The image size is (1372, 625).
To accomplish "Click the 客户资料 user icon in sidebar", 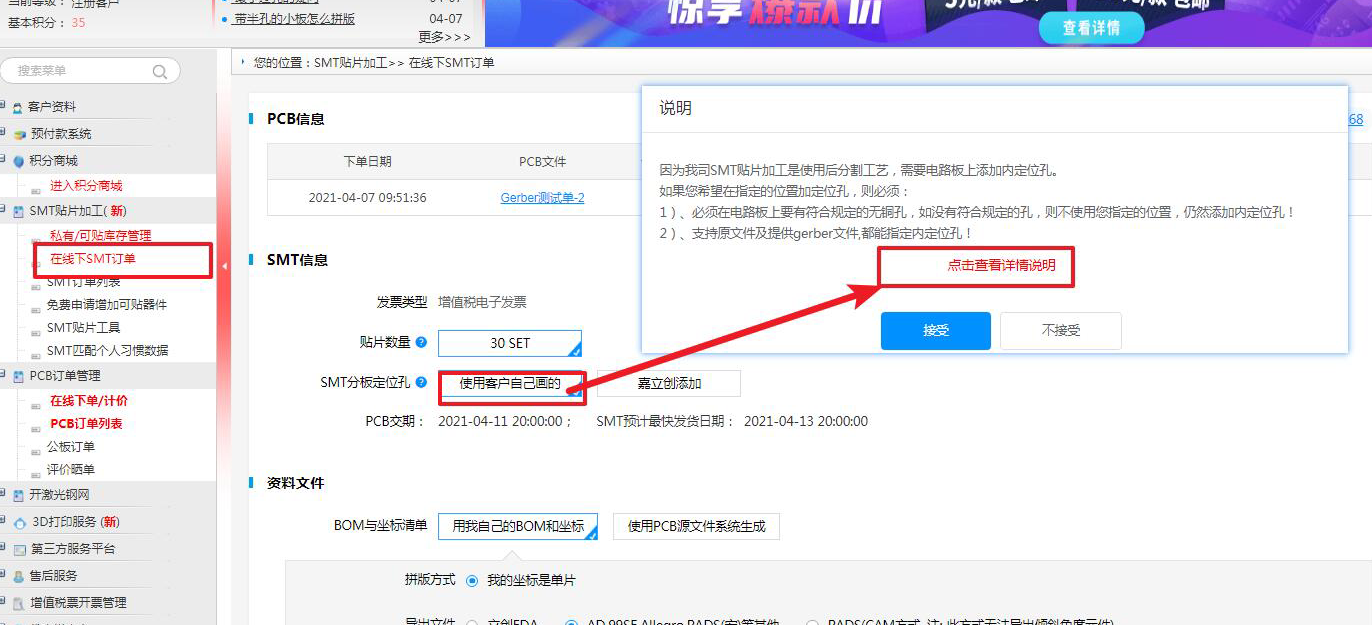I will tap(18, 107).
